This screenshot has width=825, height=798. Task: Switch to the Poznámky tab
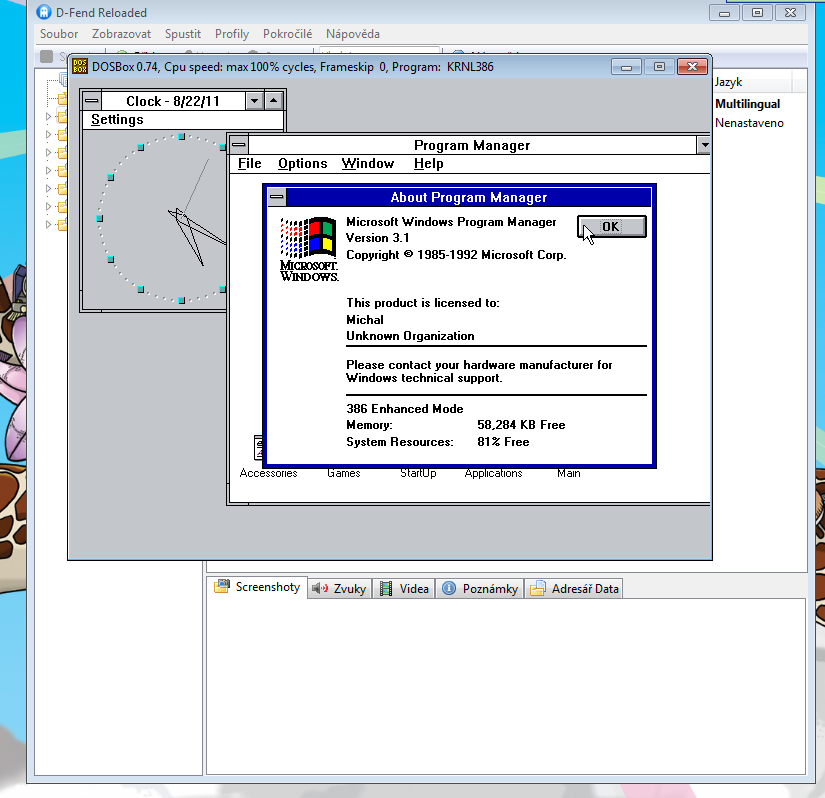coord(479,589)
